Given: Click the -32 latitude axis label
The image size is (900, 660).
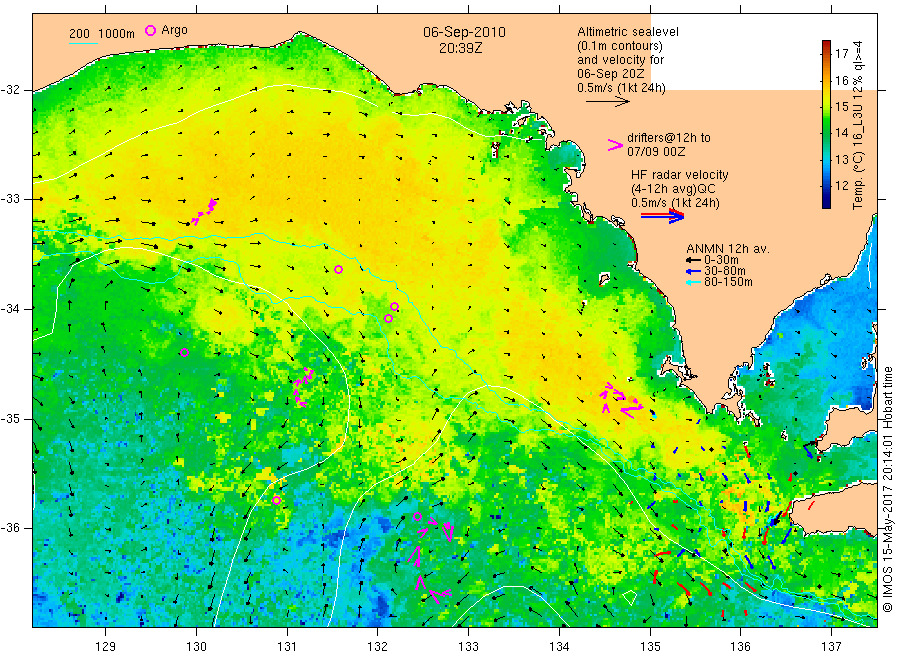Looking at the screenshot, I should coord(10,90).
